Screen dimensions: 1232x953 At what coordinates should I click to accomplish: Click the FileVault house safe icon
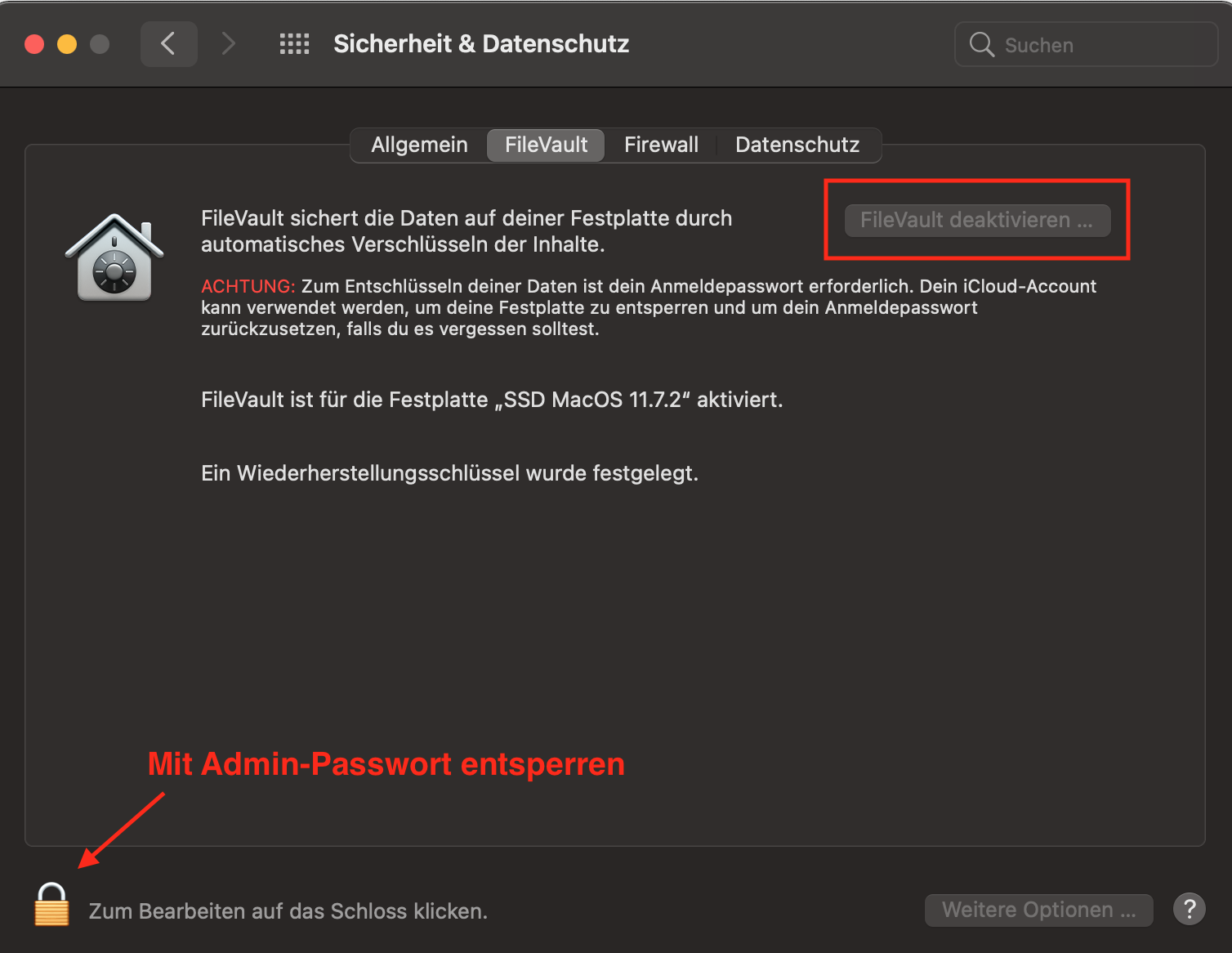point(114,257)
